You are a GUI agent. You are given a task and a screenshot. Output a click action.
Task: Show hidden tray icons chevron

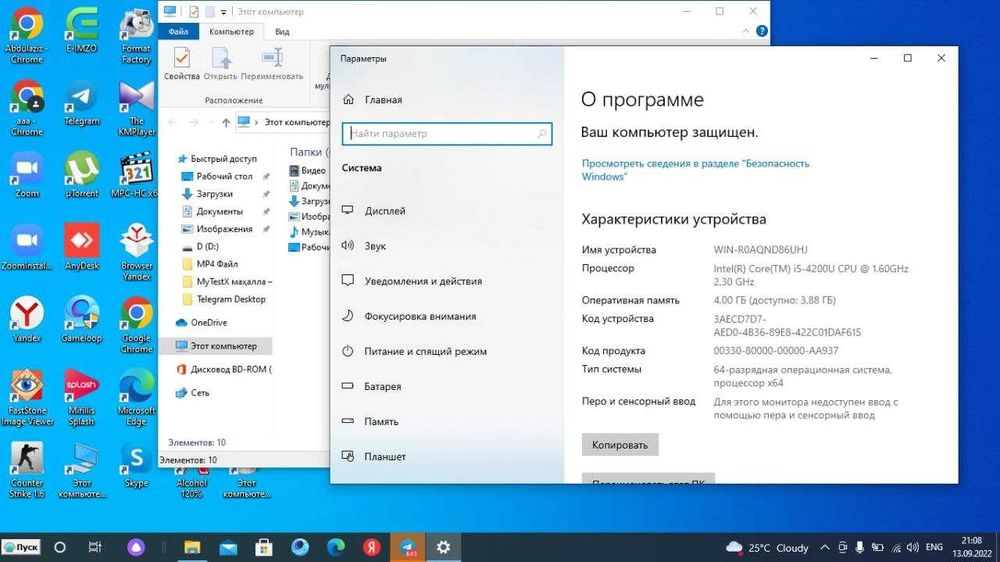825,547
